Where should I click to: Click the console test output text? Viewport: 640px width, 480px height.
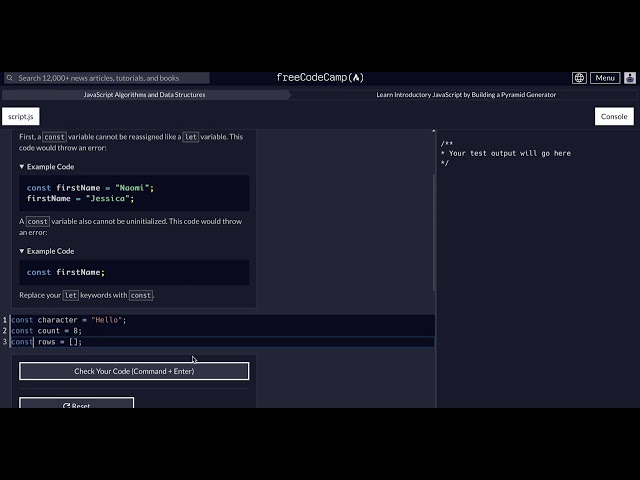506,153
